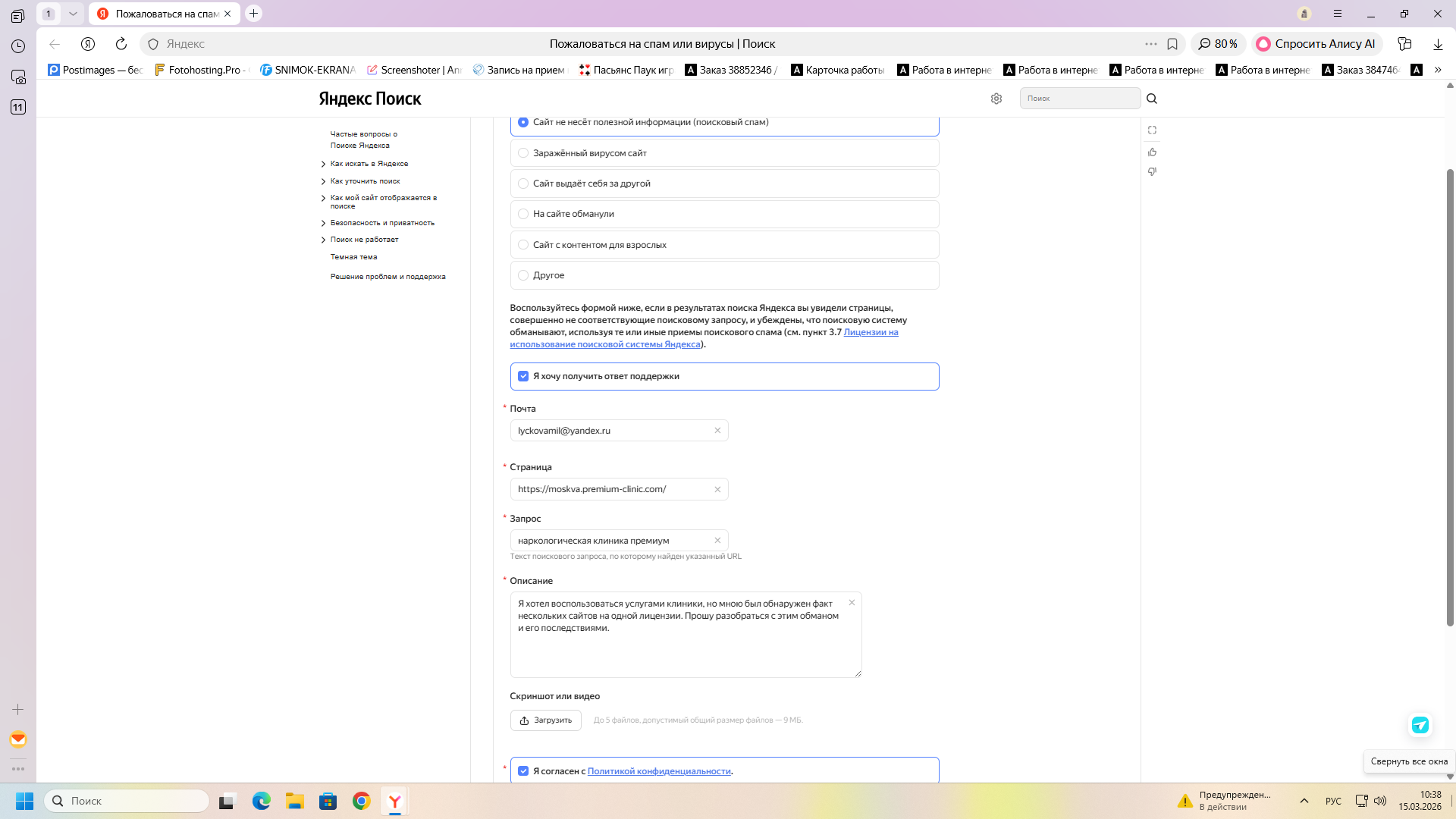Open the "Темная тема" sidebar item
1456x819 pixels.
[353, 257]
